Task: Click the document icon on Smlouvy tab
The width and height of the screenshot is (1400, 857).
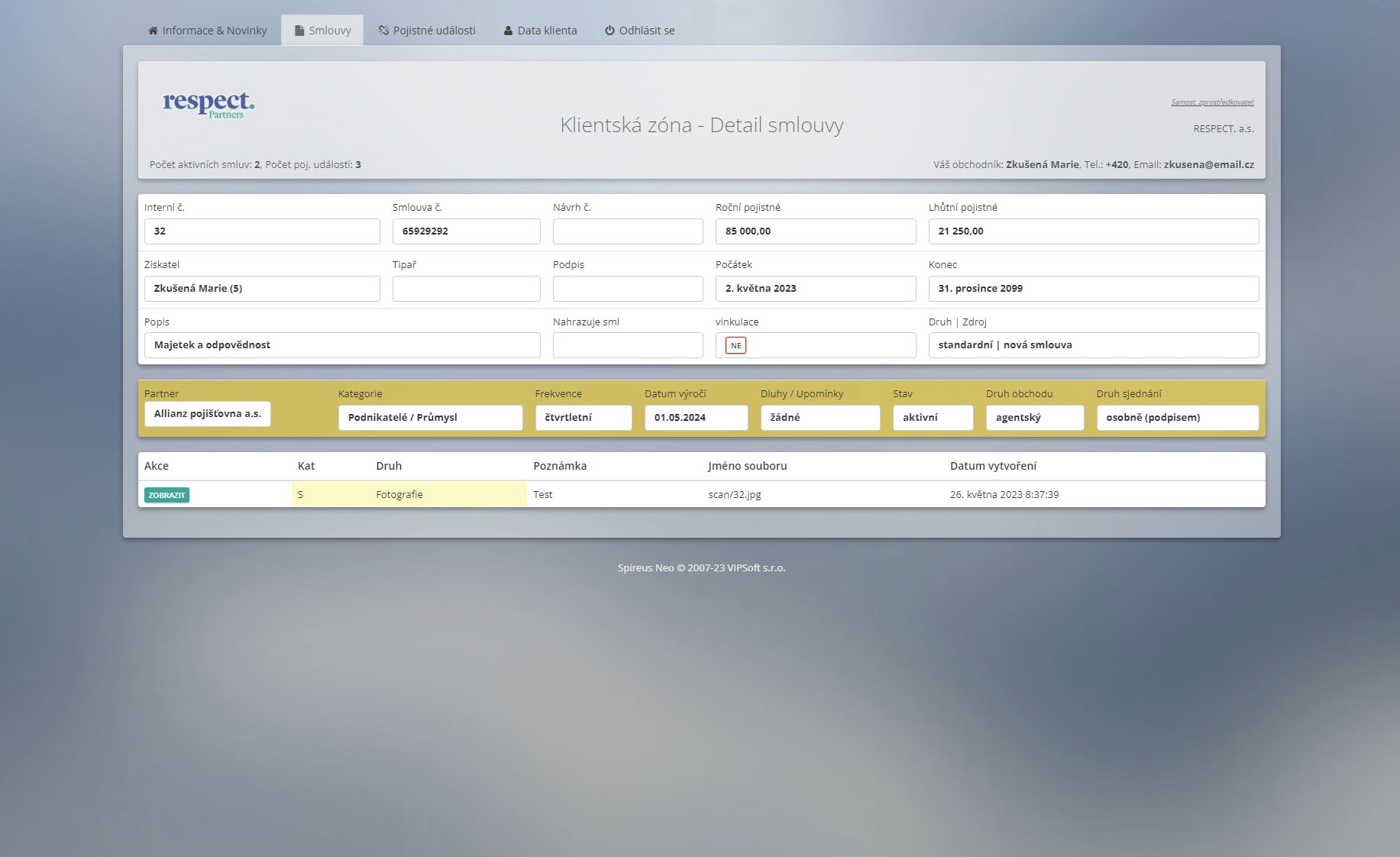Action: tap(299, 31)
